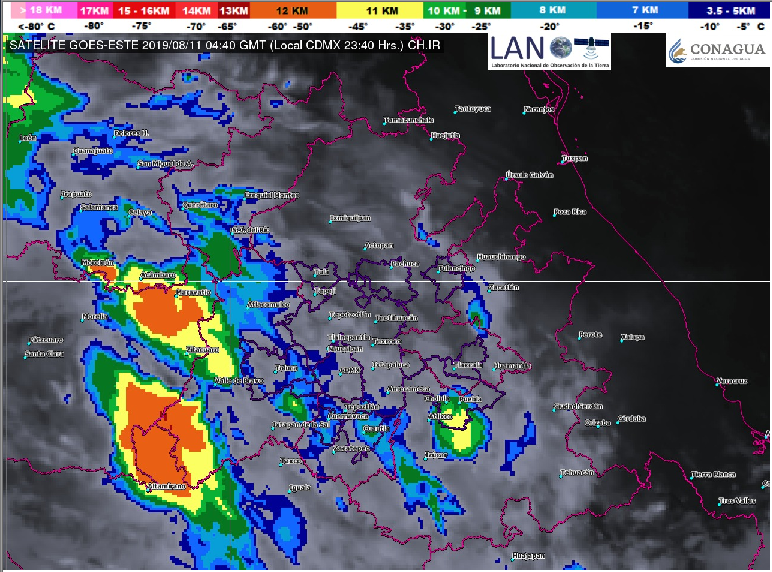Click the Zacatlán city label
772x572 pixels.
tap(504, 287)
